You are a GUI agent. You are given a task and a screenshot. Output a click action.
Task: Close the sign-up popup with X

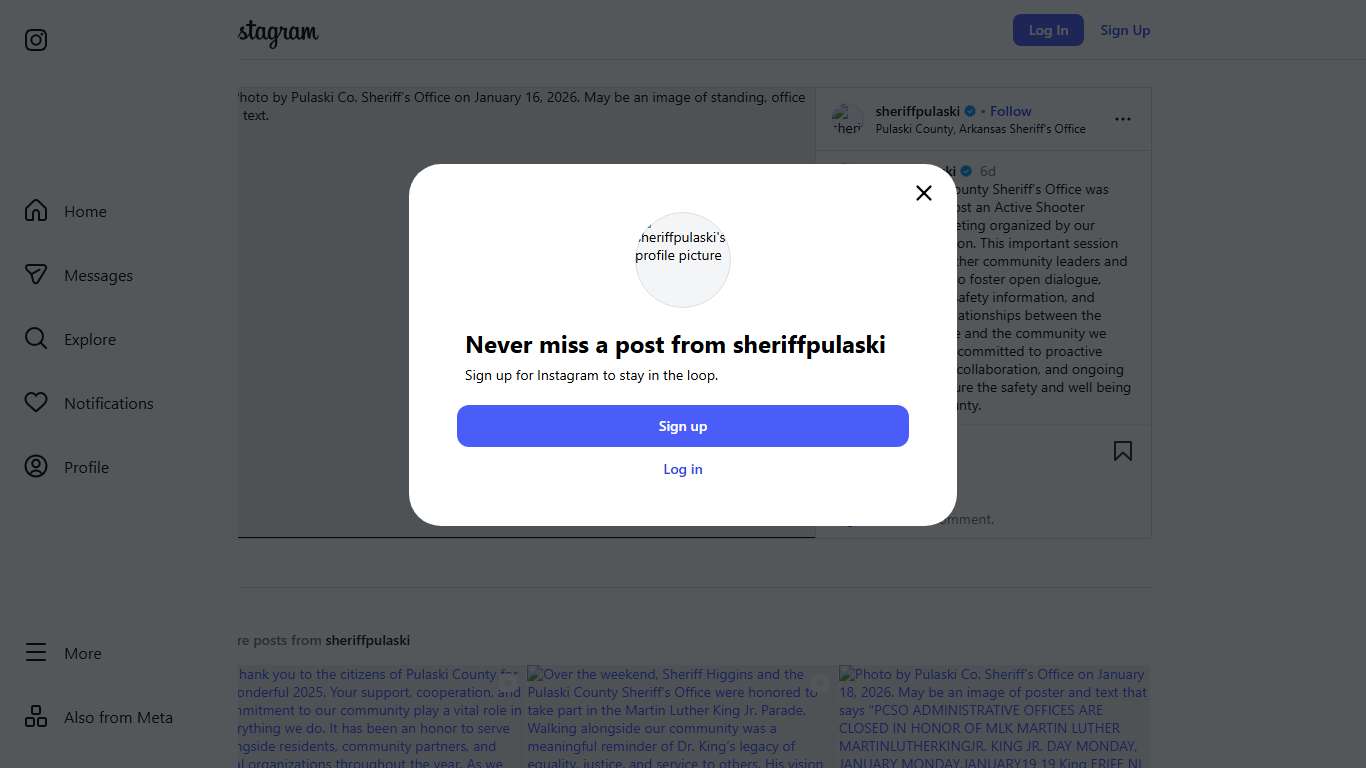924,193
